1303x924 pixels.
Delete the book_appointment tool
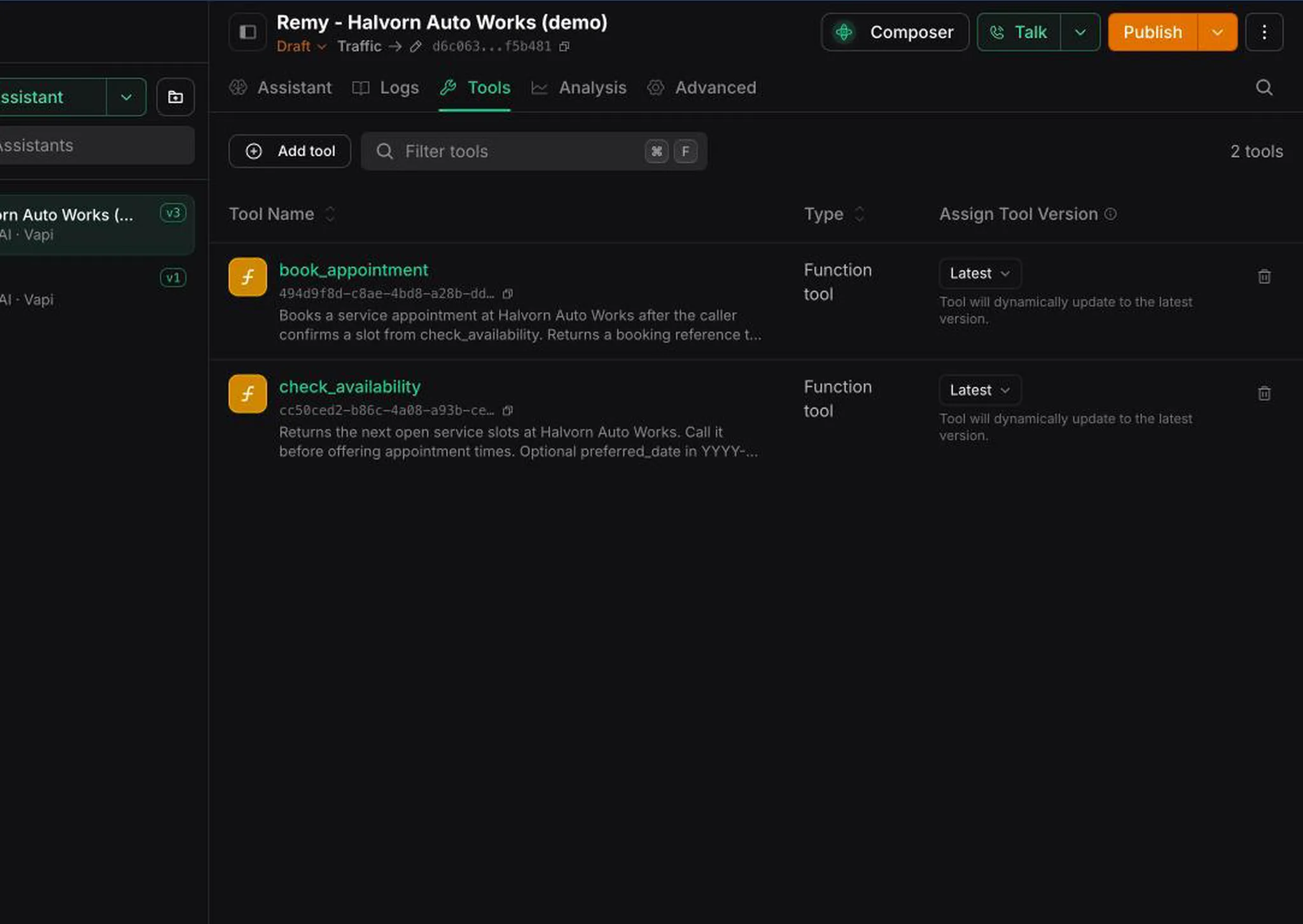(1264, 276)
